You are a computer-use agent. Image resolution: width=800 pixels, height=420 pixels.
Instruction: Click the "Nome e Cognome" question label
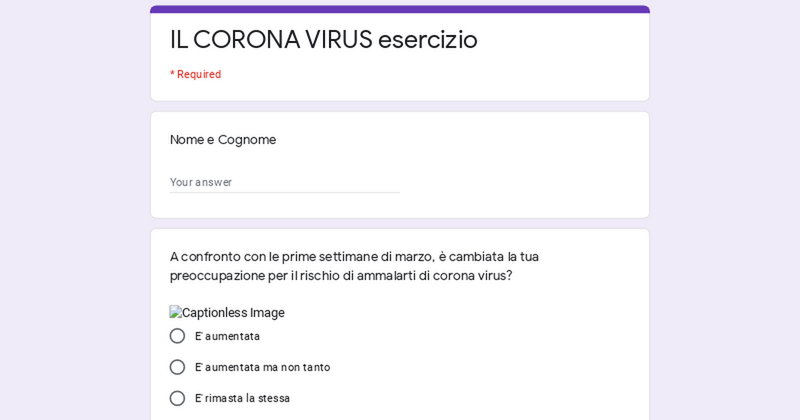[x=223, y=140]
